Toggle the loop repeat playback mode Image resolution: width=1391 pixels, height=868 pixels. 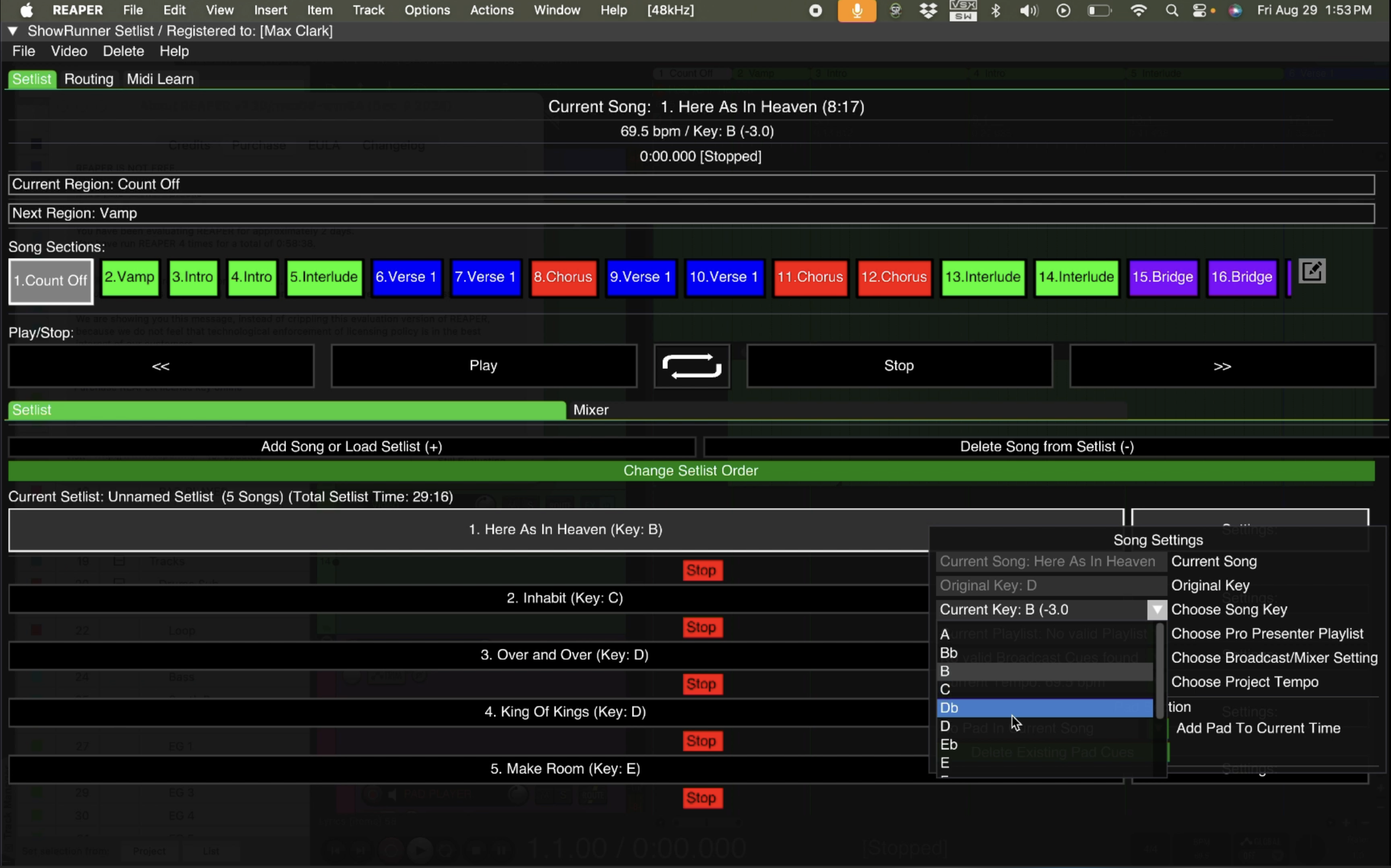[691, 365]
